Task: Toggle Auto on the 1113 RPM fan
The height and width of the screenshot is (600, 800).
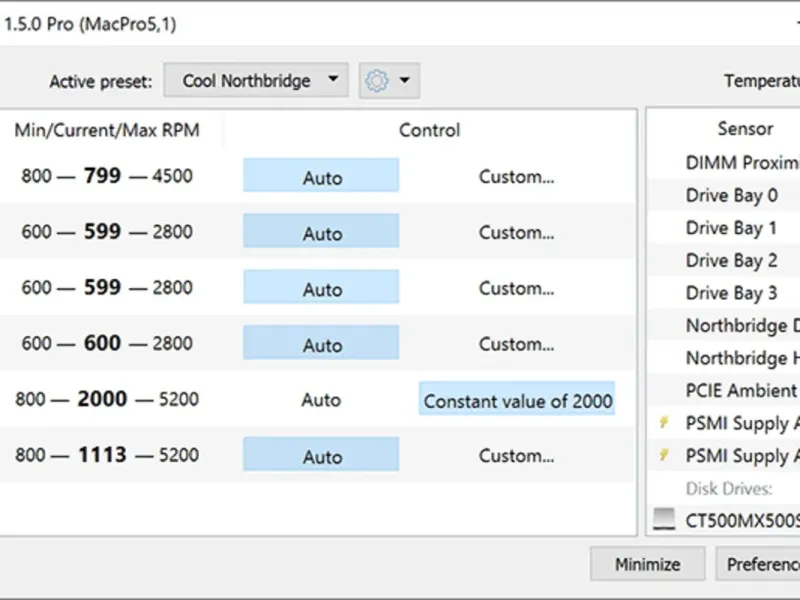Action: (321, 456)
